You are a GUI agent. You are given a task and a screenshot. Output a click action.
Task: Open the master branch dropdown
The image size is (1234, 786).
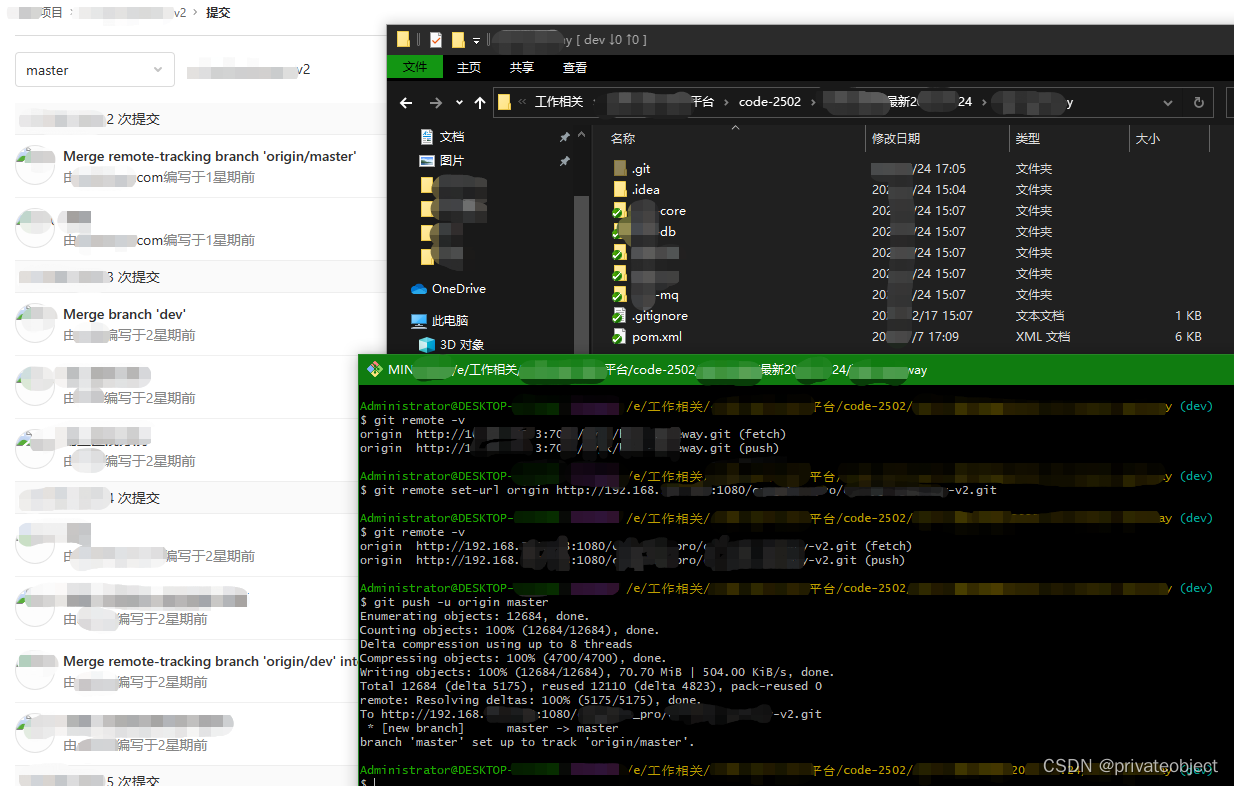95,70
